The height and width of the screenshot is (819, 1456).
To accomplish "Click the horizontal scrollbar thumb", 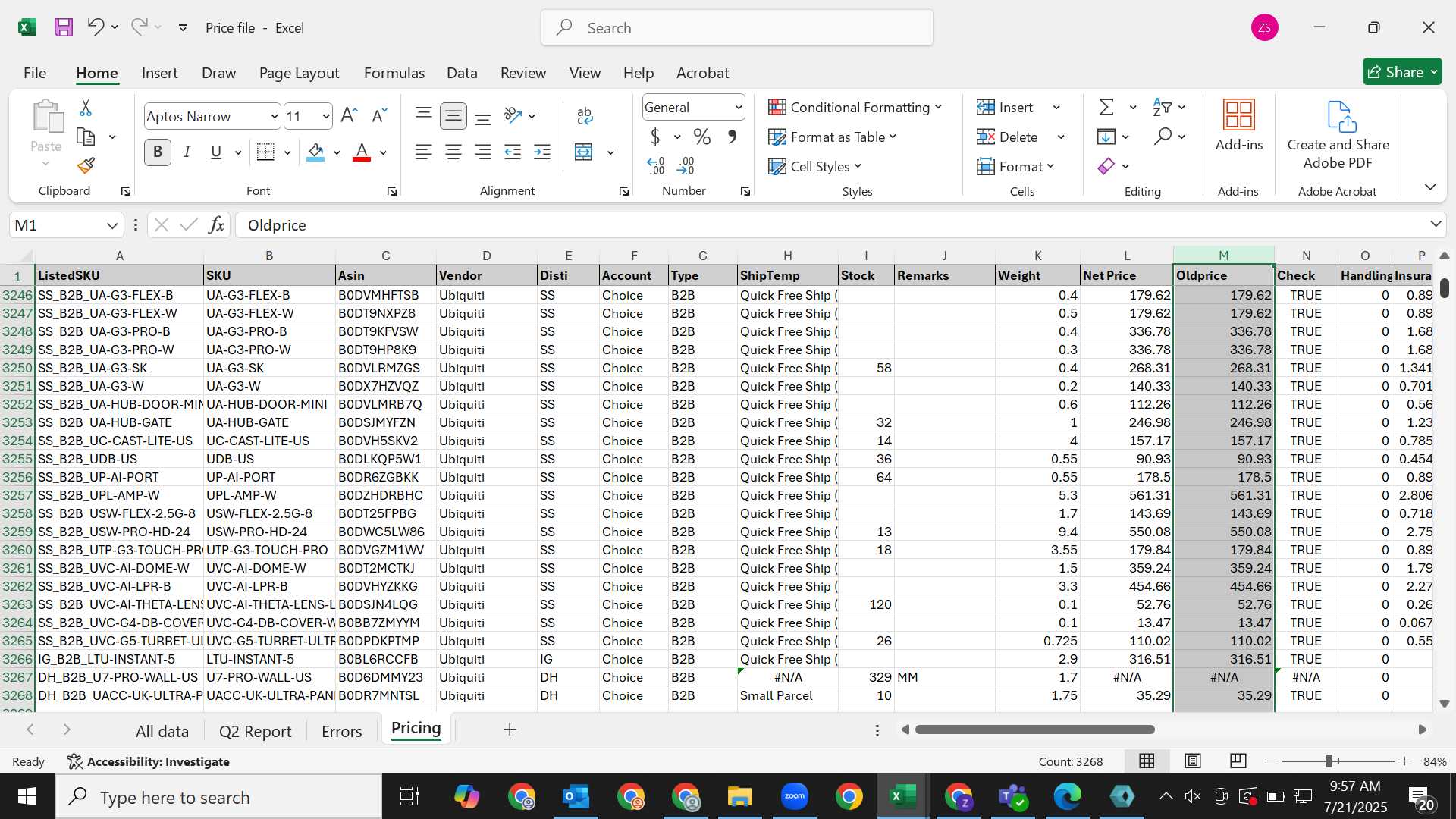I will click(x=1034, y=730).
